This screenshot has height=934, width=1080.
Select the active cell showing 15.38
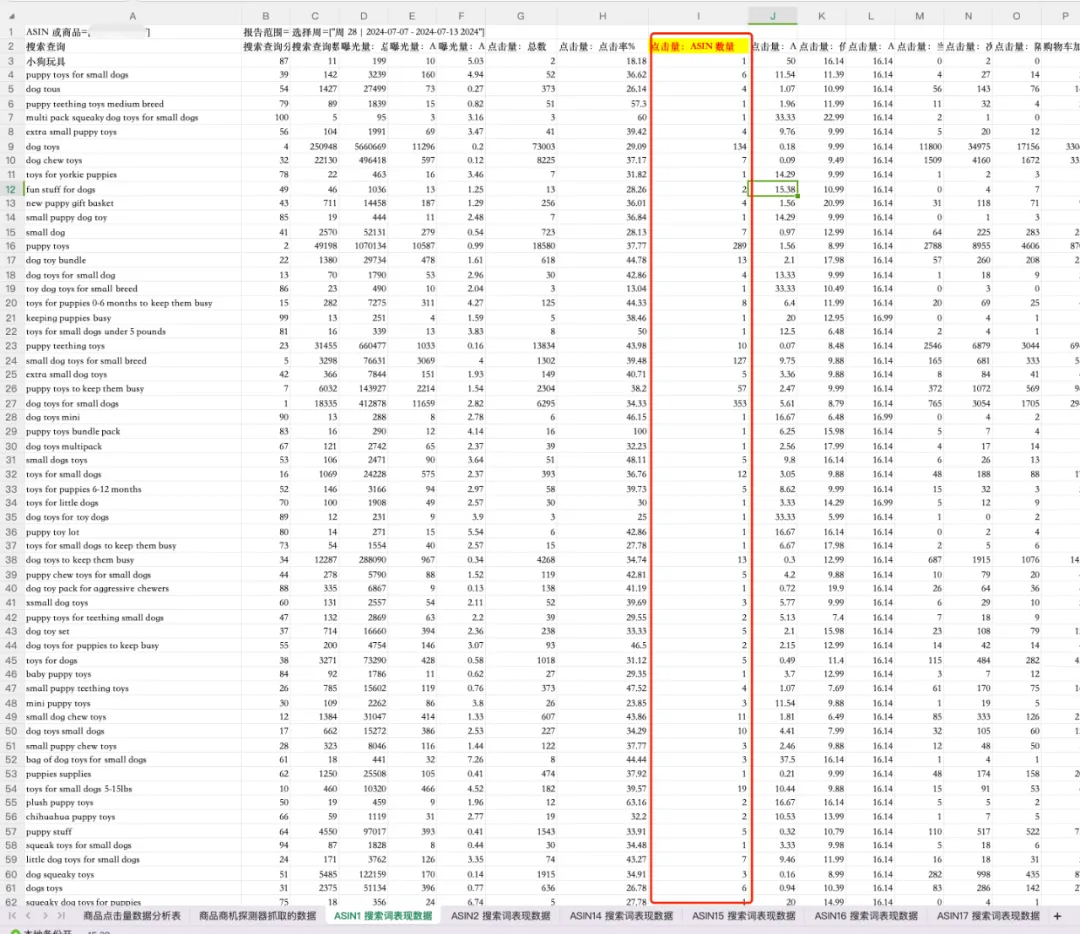click(x=773, y=189)
